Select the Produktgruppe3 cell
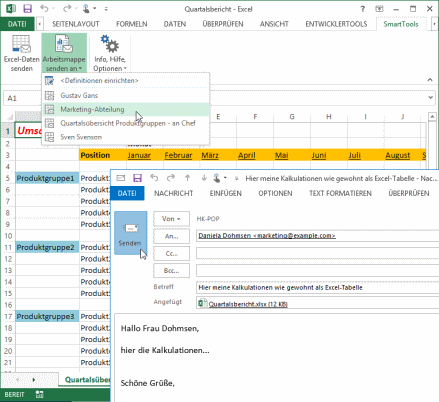Image resolution: width=439 pixels, height=402 pixels. [46, 316]
